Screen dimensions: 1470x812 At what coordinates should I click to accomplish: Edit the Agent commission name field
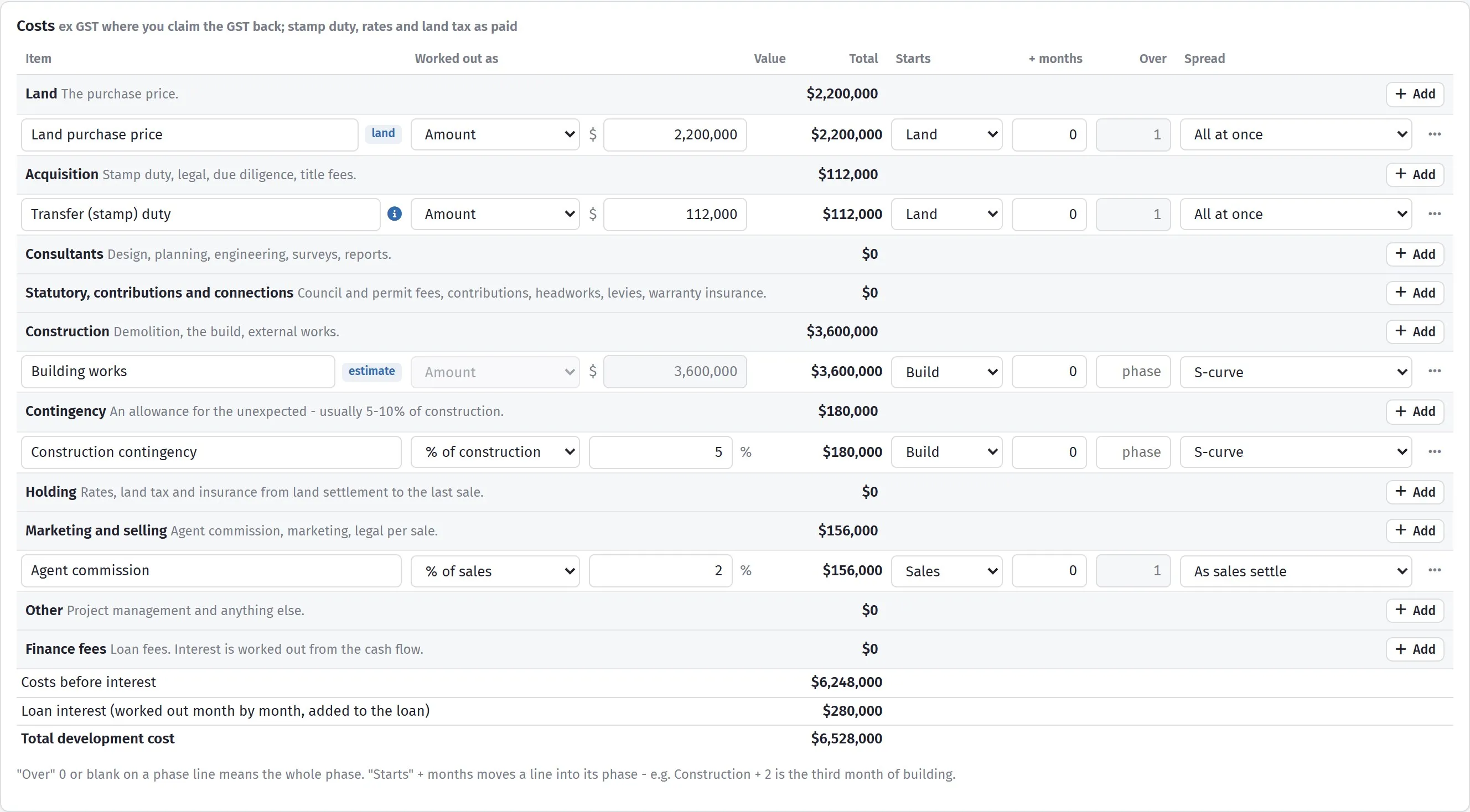(211, 571)
